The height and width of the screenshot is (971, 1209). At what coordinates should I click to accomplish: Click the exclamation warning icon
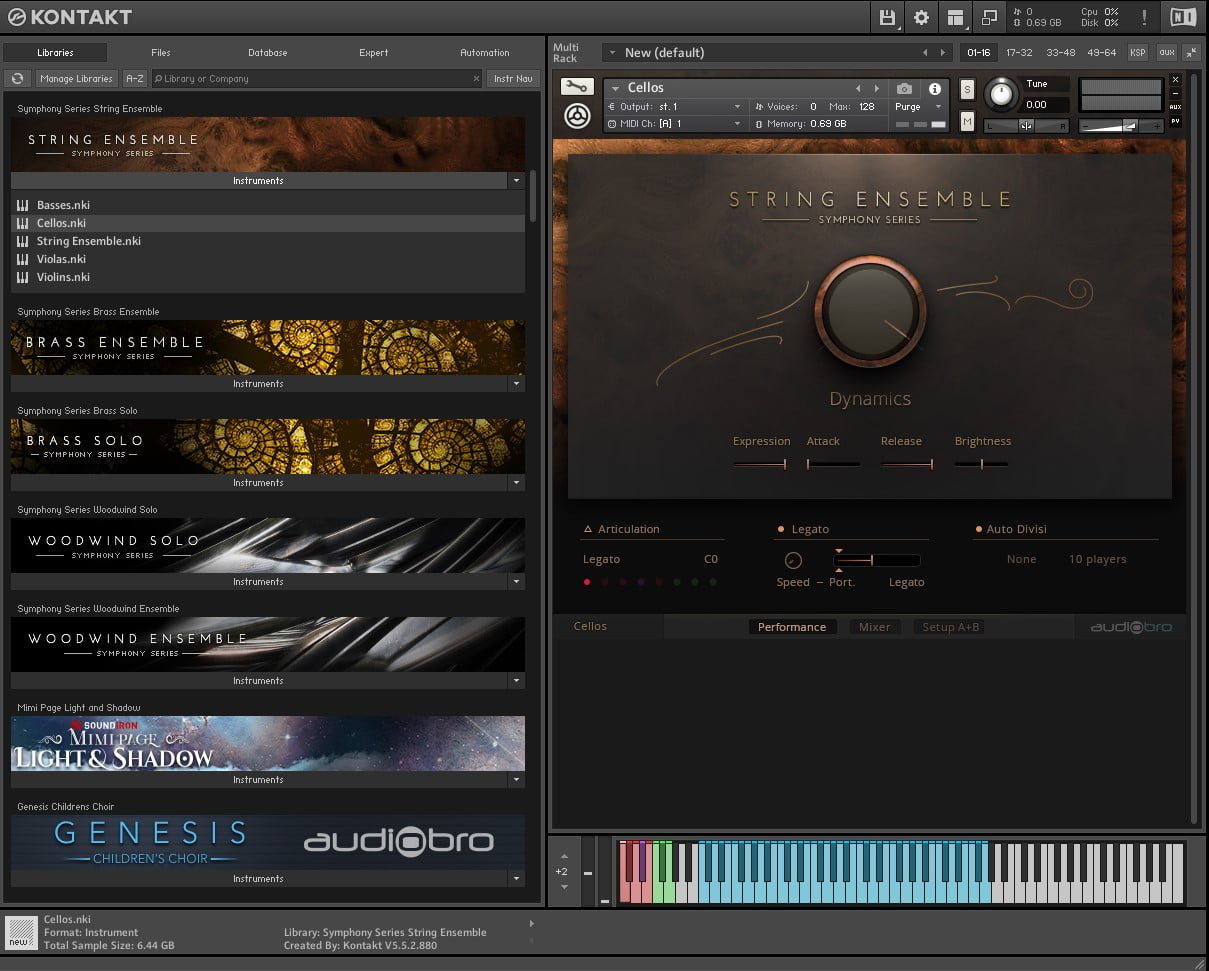tap(1144, 17)
